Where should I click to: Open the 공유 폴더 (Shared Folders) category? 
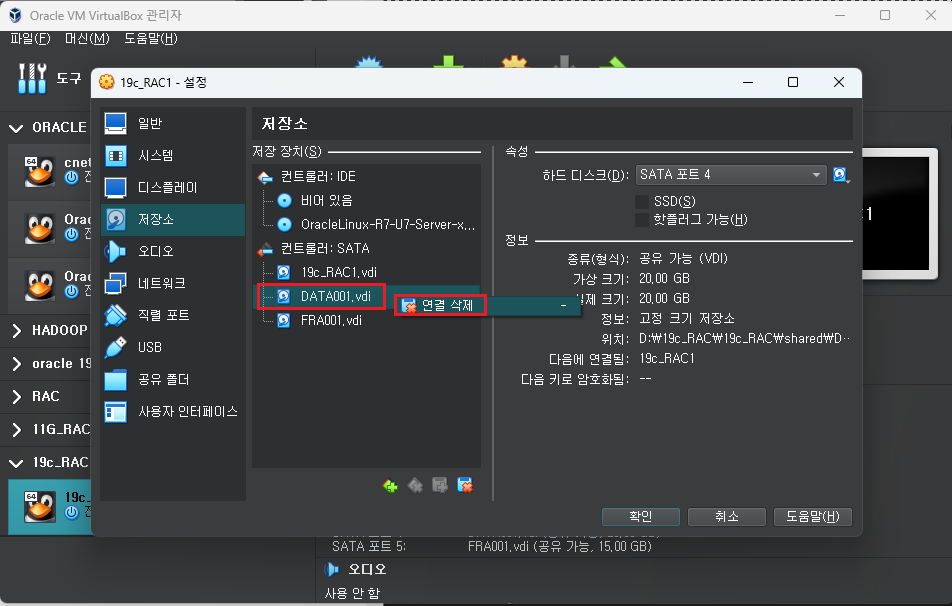tap(173, 380)
